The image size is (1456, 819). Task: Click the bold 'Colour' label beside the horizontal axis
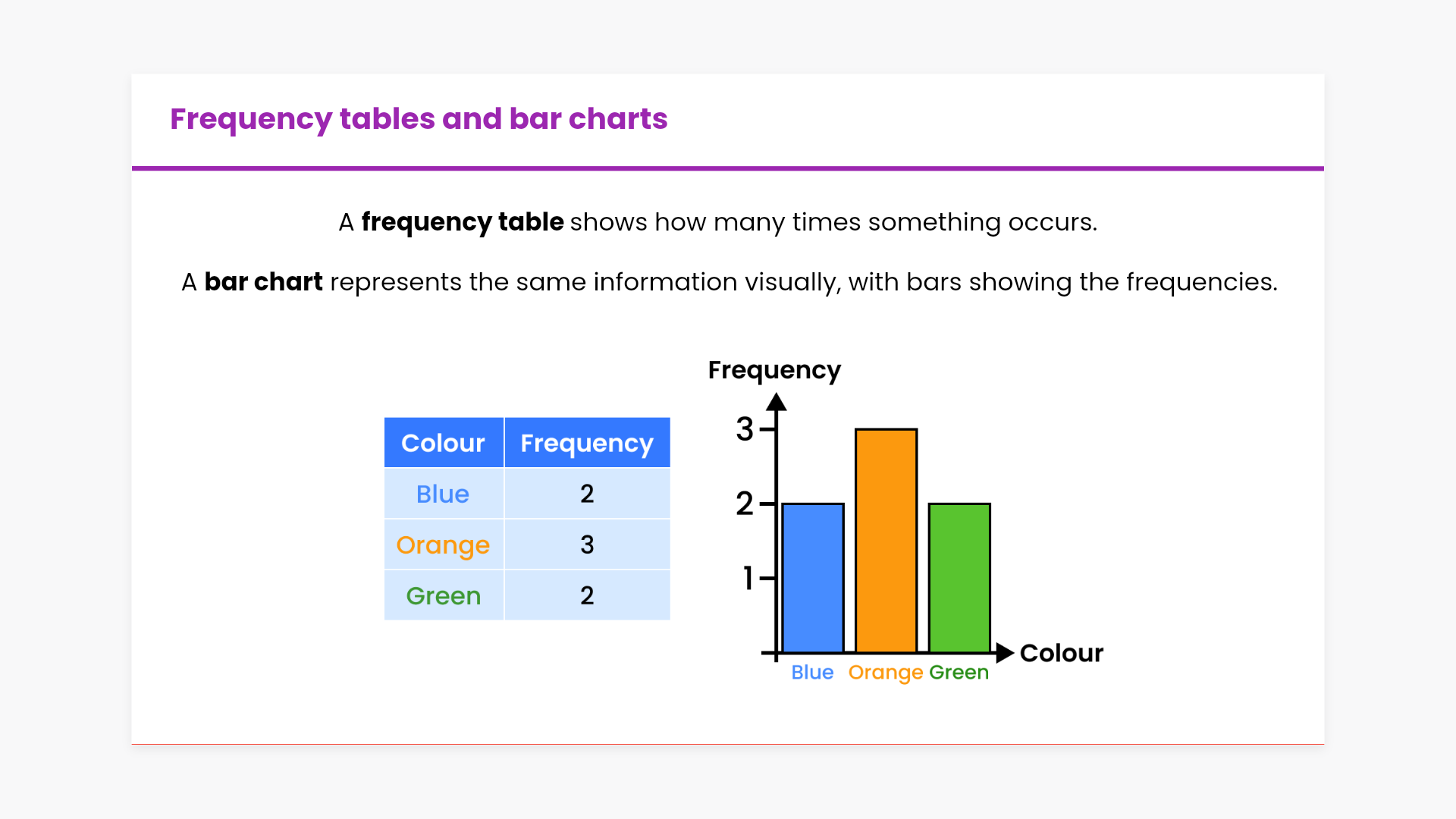click(x=1061, y=653)
